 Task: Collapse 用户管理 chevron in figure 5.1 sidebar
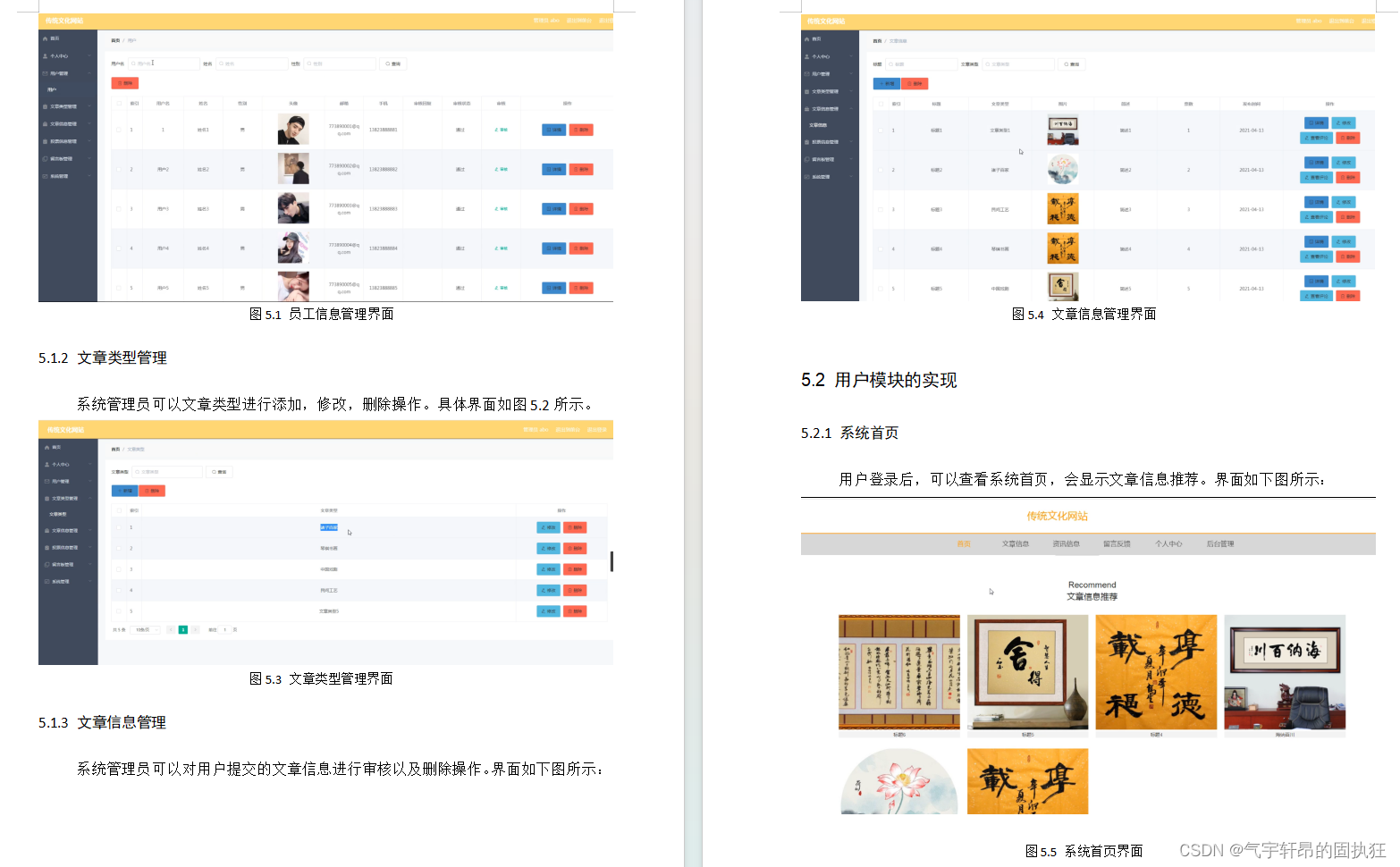coord(90,73)
